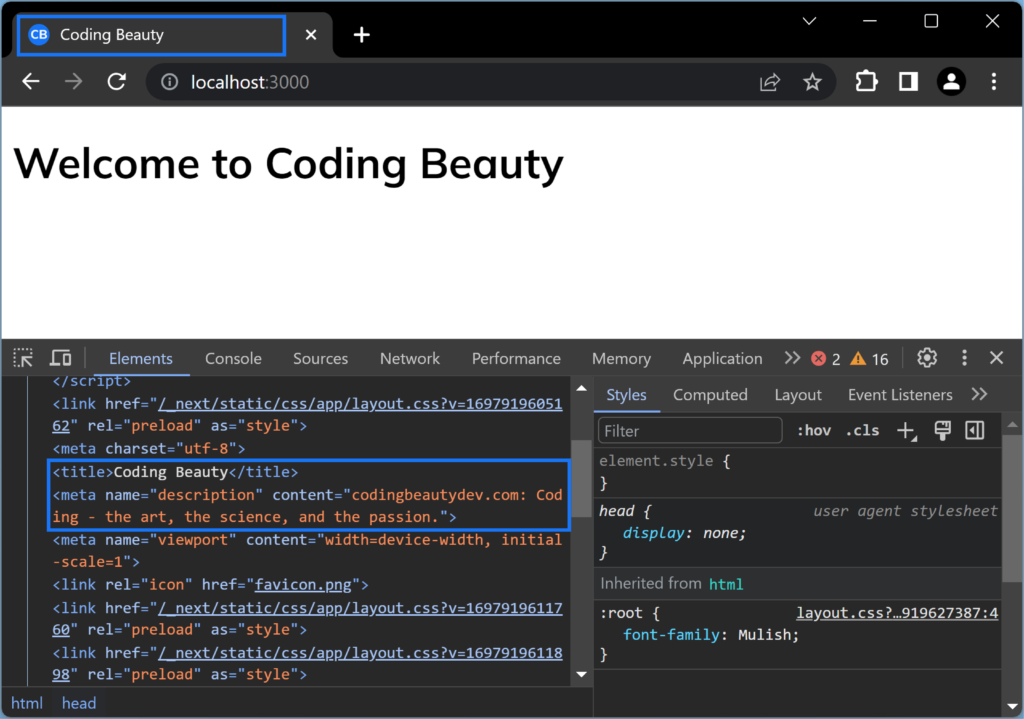Screen dimensions: 1024x719
Task: Click the red error count badge
Action: tap(826, 359)
